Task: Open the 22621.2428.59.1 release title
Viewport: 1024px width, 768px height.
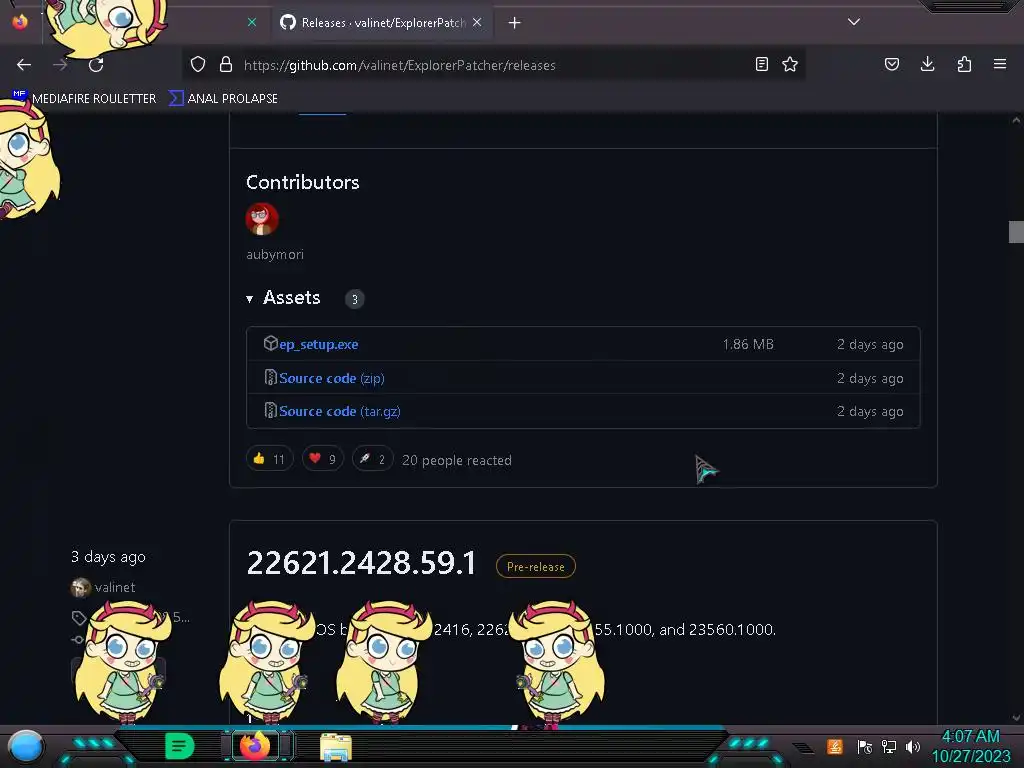Action: [362, 563]
